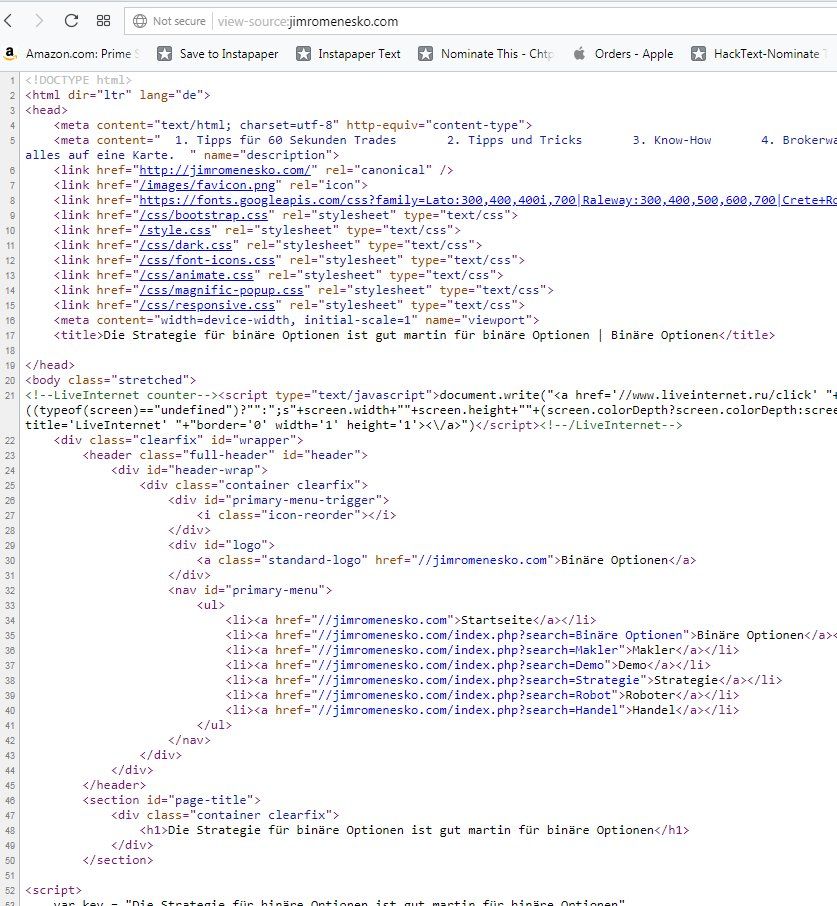Click the div id="primary-menu-trigger" line

click(279, 500)
